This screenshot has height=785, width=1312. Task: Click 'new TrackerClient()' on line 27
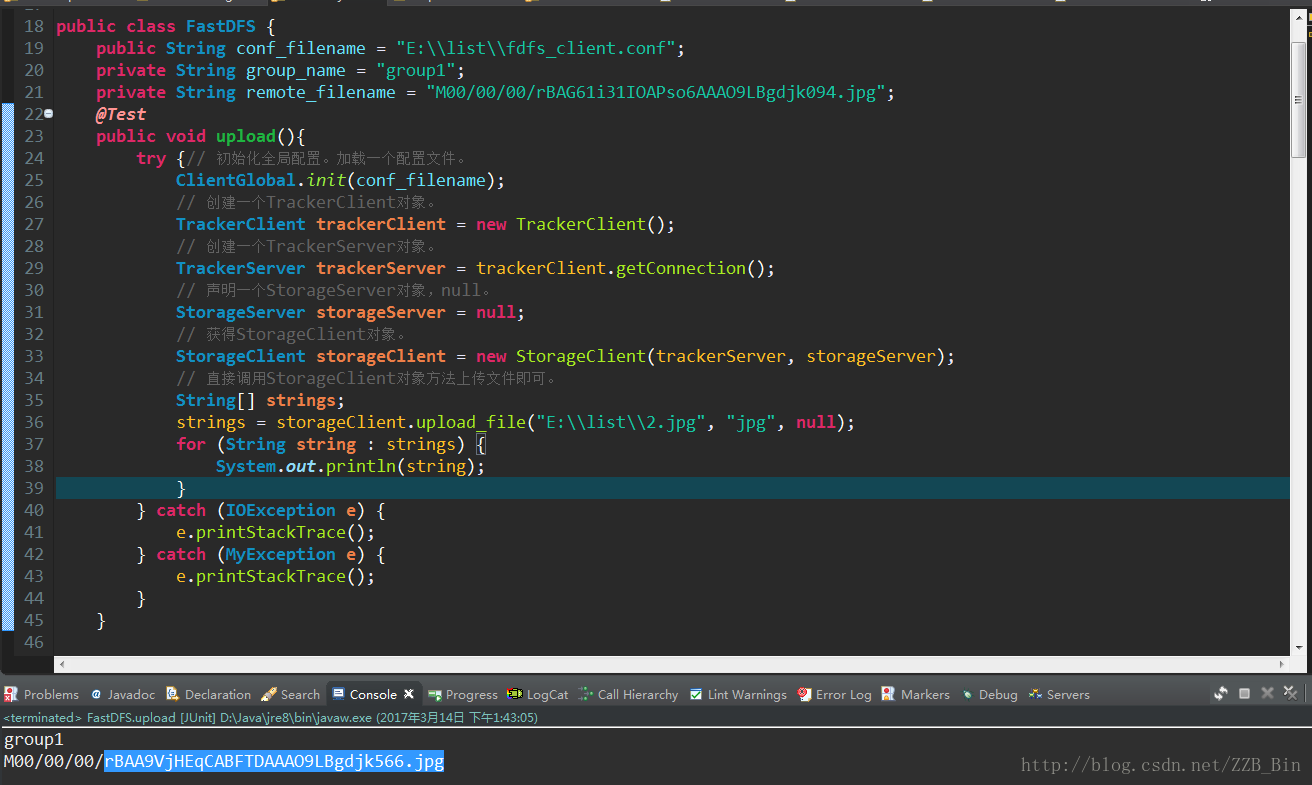tap(576, 224)
